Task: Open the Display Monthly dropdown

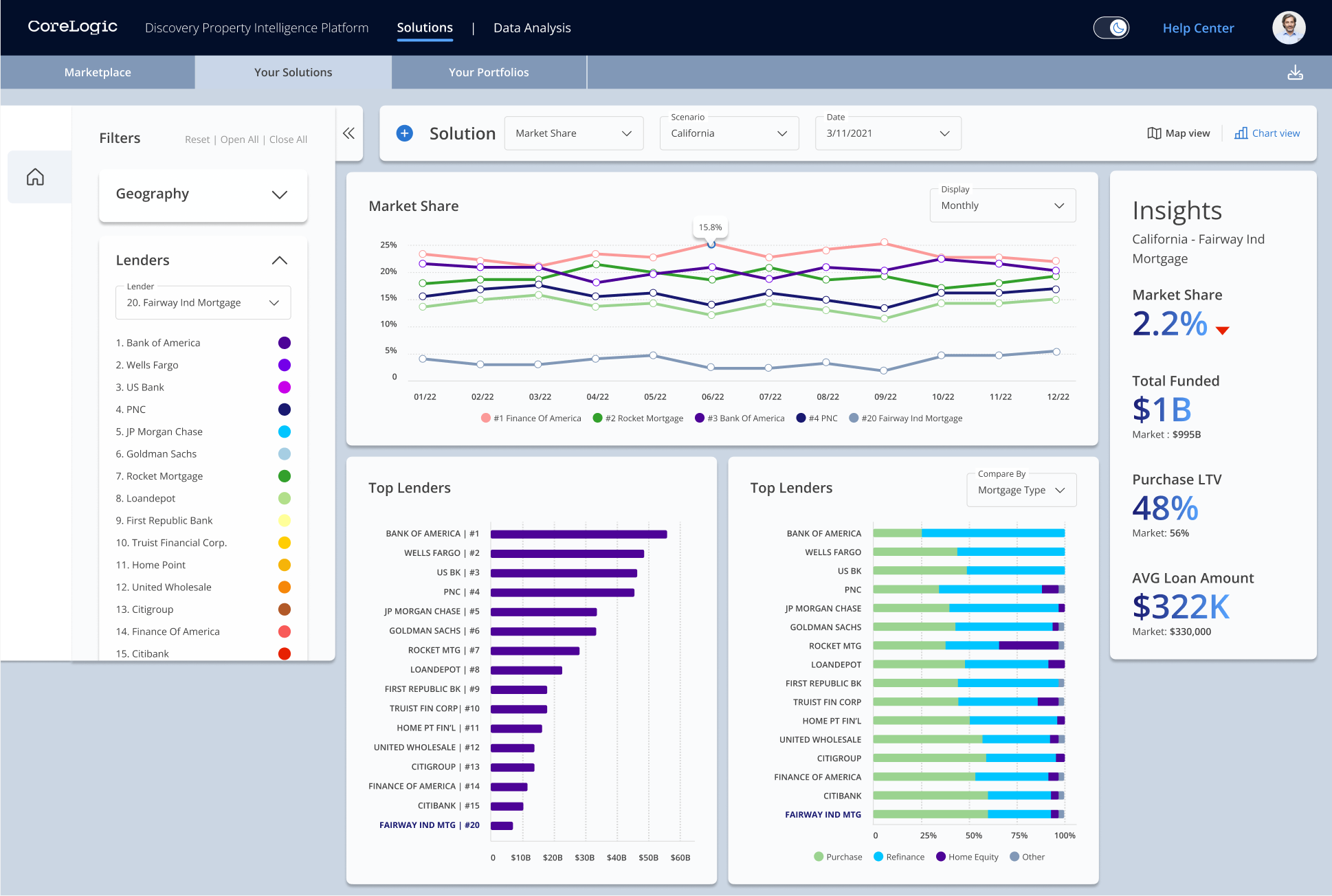Action: pos(1003,205)
